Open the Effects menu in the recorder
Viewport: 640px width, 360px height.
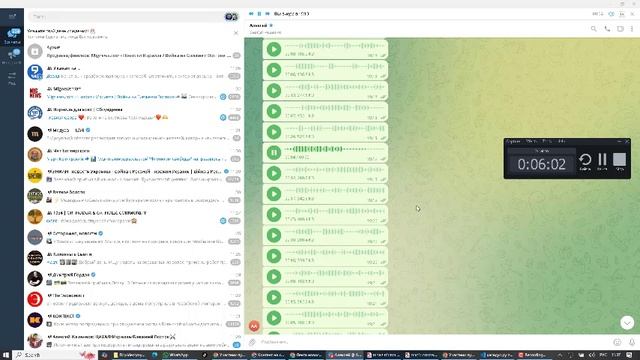[x=531, y=141]
